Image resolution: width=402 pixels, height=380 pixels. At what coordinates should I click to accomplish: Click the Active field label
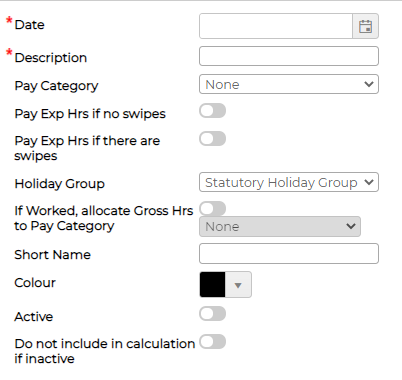coord(34,317)
